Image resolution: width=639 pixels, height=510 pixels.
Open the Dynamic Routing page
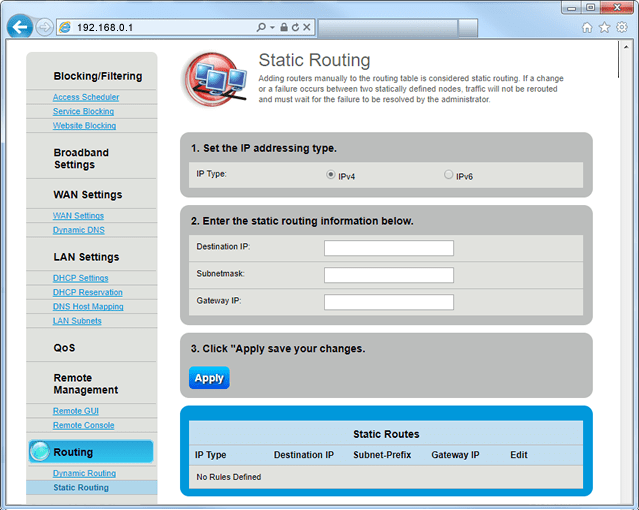[84, 473]
